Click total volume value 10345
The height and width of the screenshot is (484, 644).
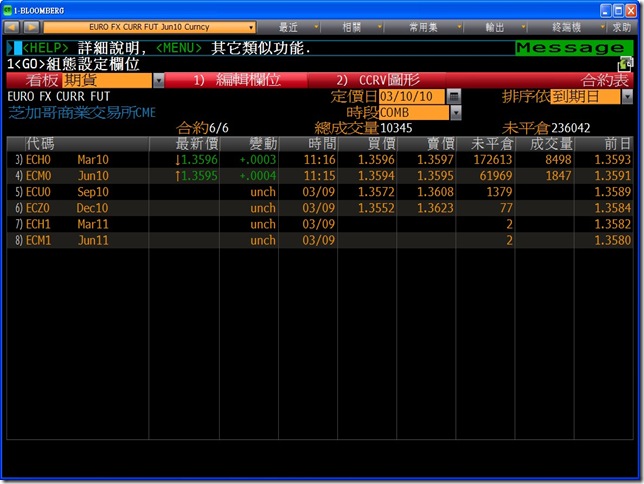396,128
